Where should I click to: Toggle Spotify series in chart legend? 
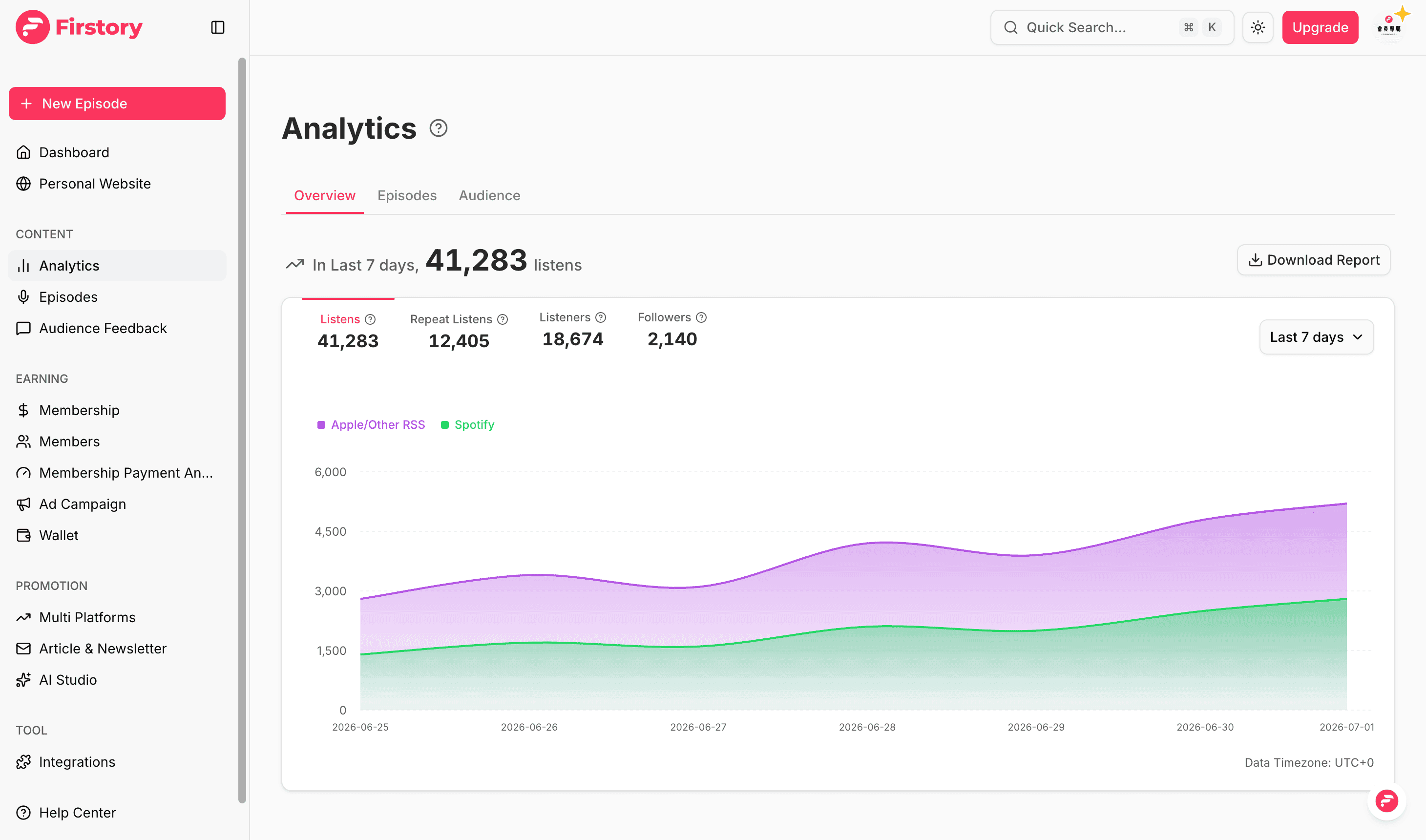467,424
